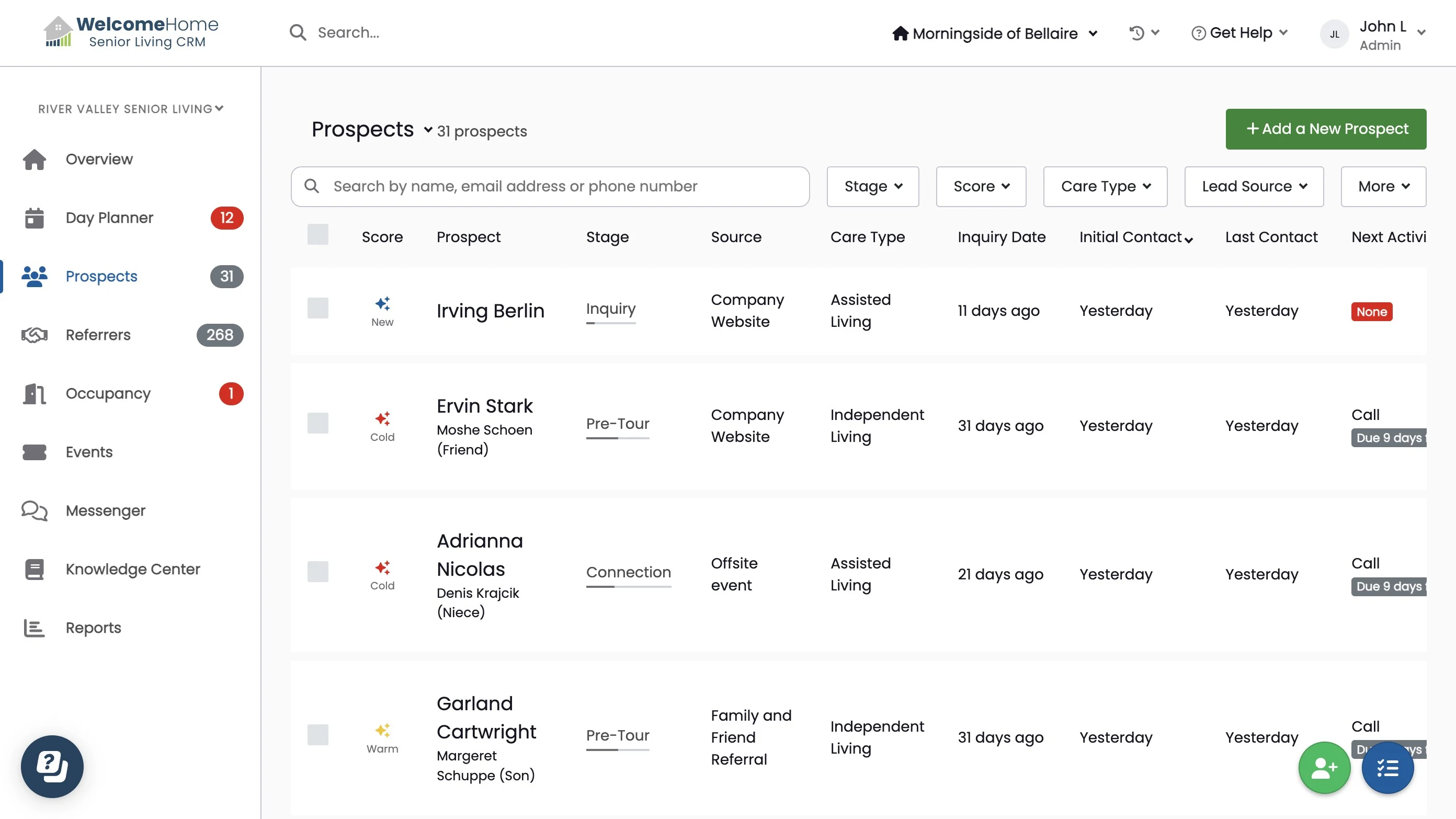Click the blue task checklist floating button
Viewport: 1456px width, 819px height.
(x=1387, y=768)
